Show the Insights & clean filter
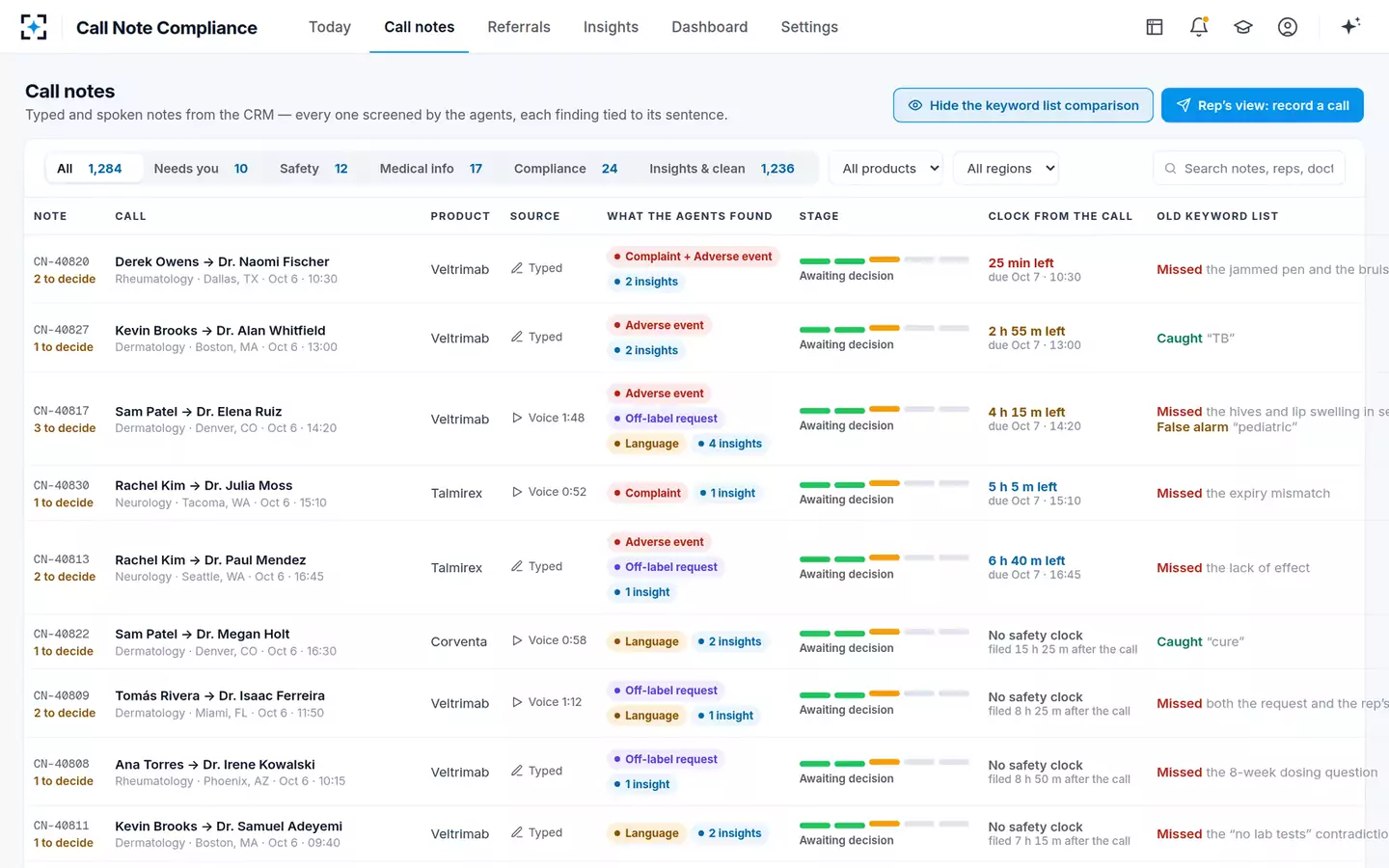This screenshot has width=1389, height=868. (722, 169)
